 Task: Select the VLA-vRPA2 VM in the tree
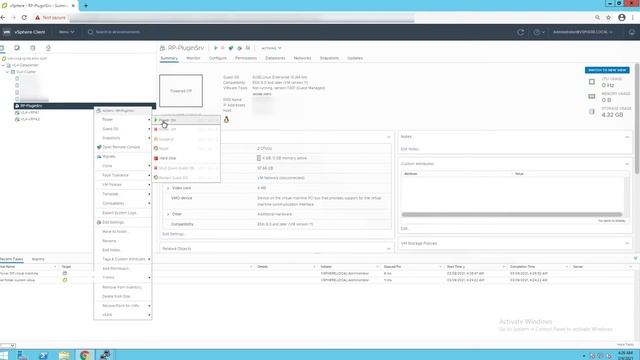pos(30,119)
